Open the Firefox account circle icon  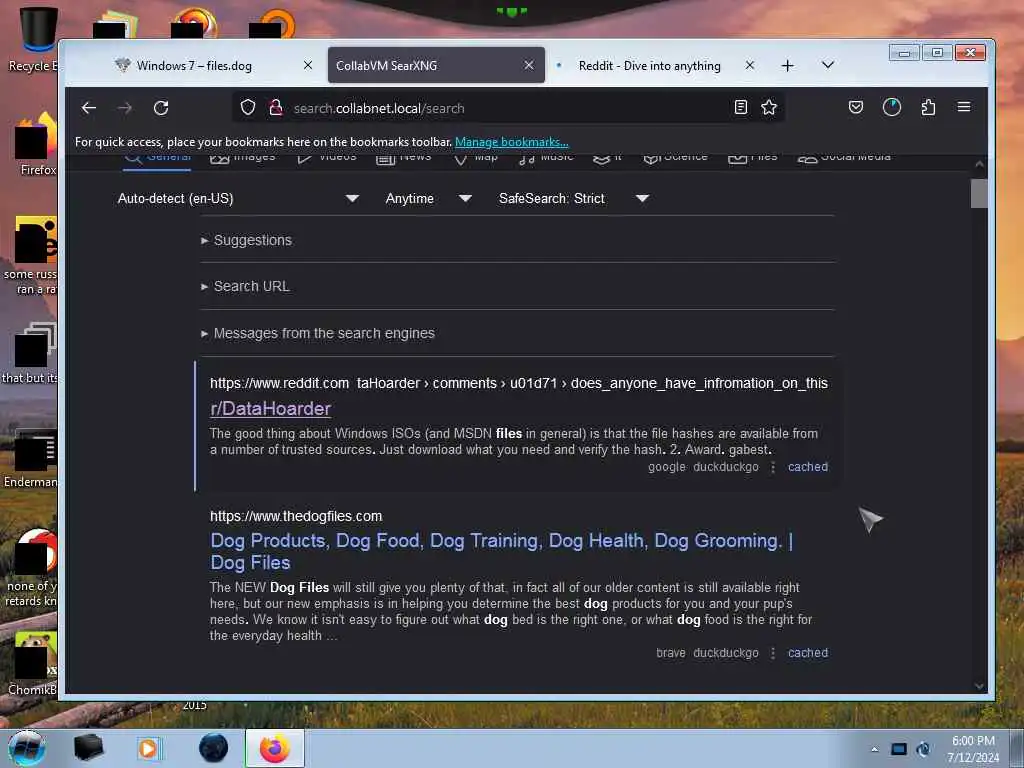coord(891,107)
